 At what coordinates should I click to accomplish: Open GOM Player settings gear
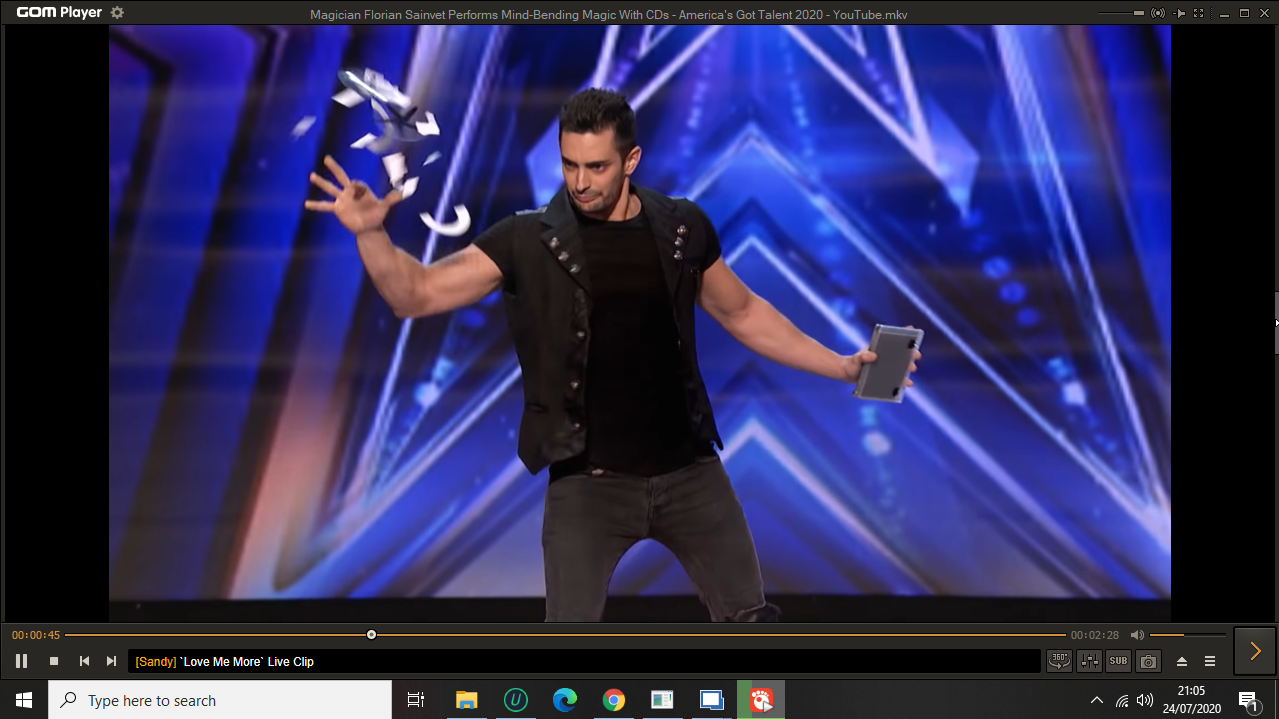(117, 13)
